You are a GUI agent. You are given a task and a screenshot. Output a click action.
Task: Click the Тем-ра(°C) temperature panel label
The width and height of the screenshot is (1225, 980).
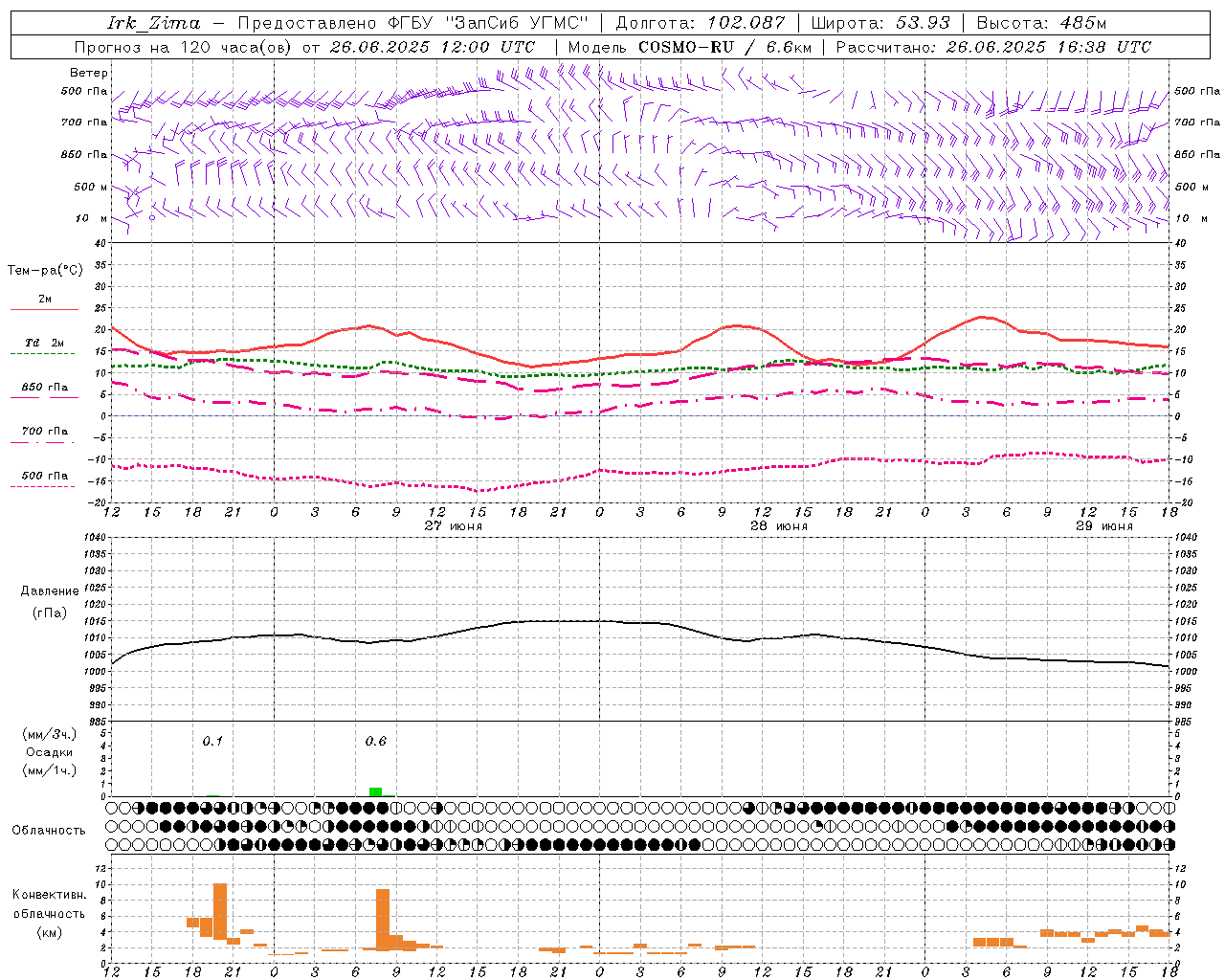click(45, 271)
